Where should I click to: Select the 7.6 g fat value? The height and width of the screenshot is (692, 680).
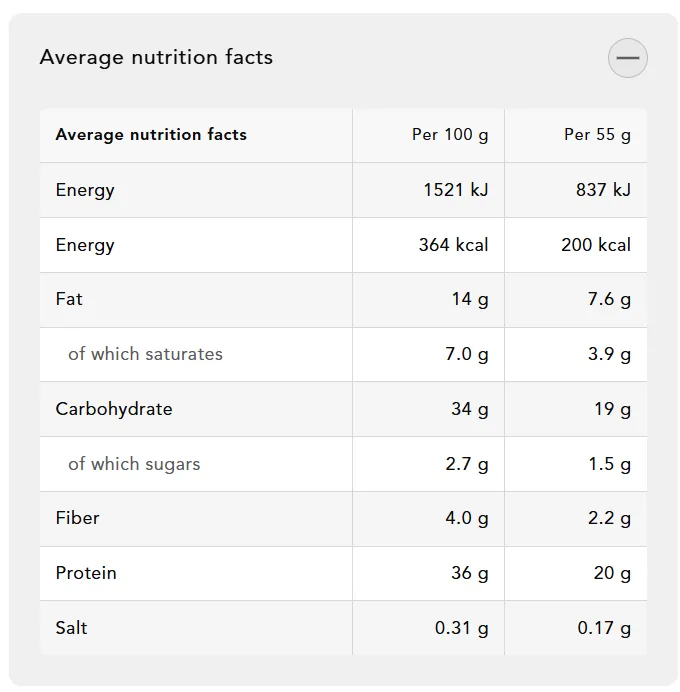pyautogui.click(x=609, y=299)
